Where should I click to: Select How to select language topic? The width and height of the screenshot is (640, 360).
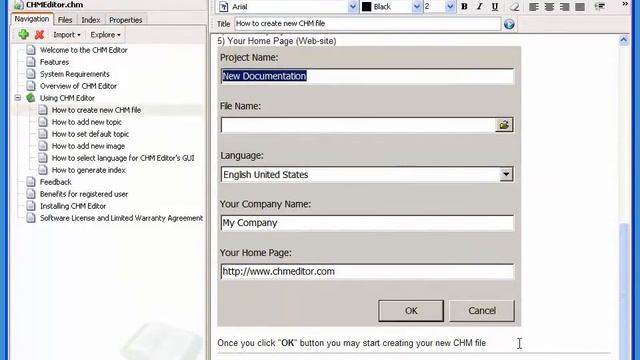(x=123, y=158)
